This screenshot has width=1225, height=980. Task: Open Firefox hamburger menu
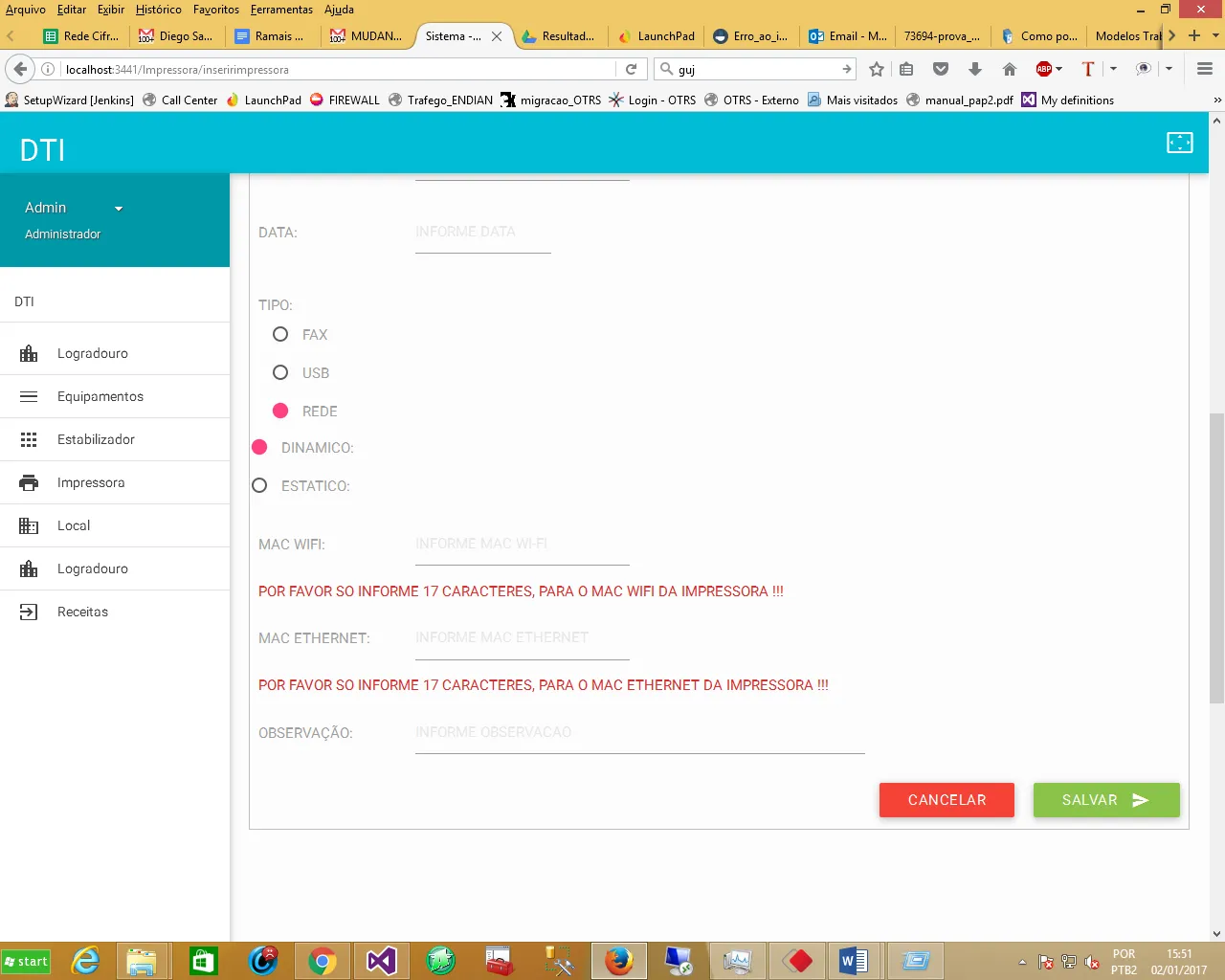point(1204,69)
